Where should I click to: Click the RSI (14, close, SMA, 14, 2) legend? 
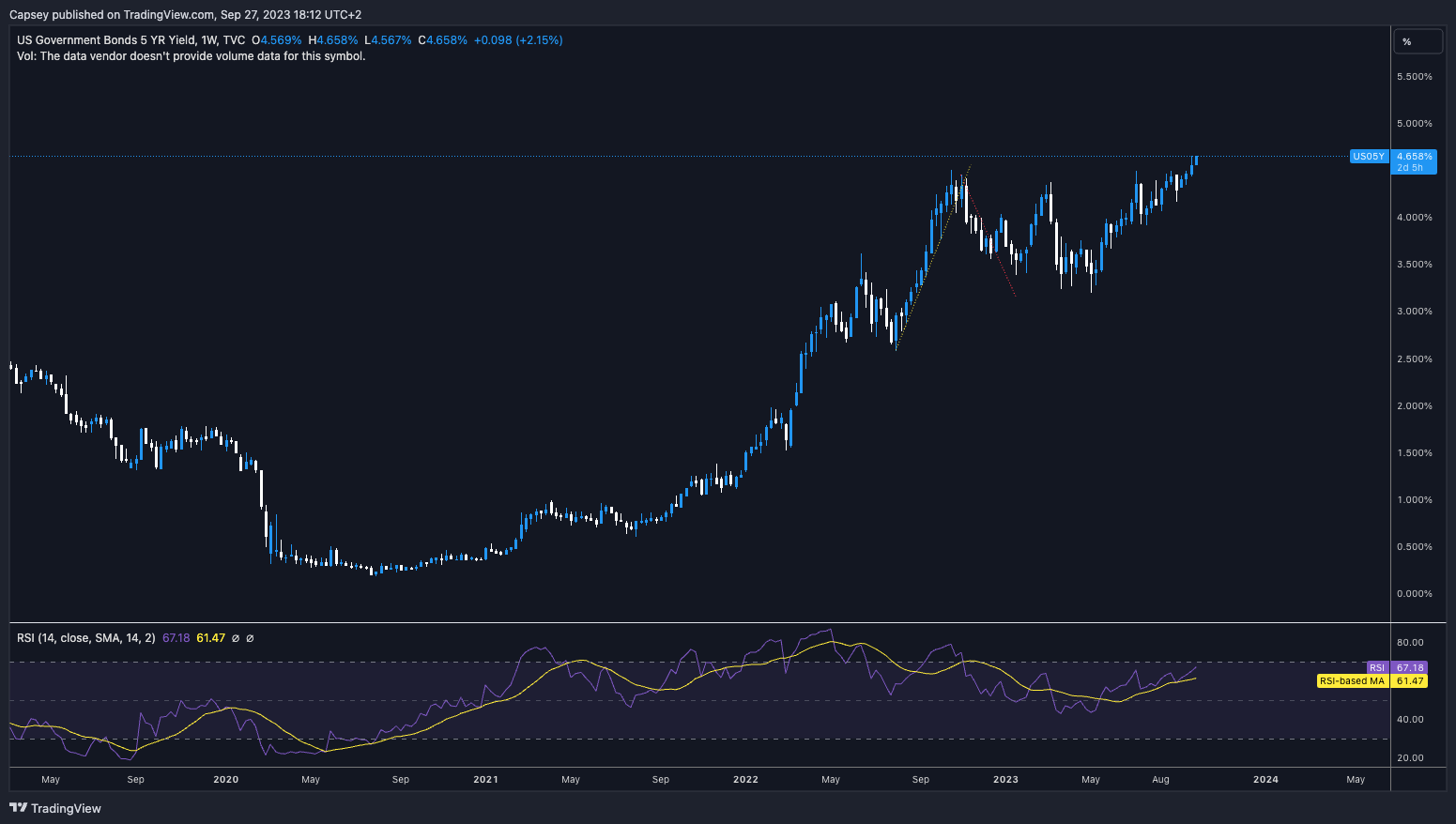coord(86,638)
